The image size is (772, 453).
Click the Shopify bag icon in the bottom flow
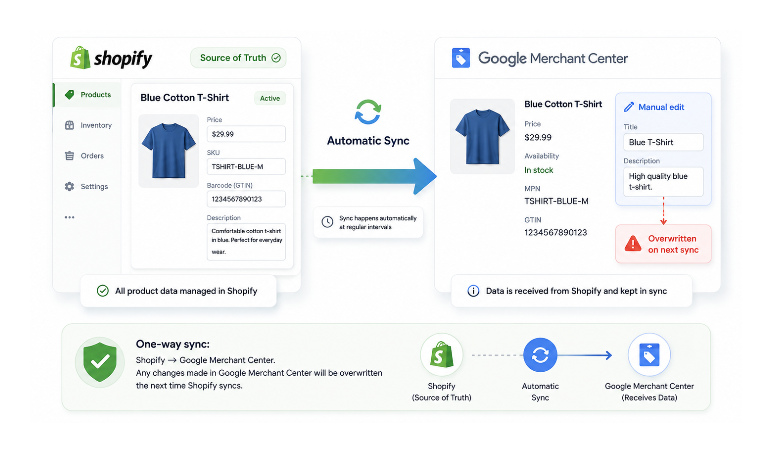click(x=442, y=355)
